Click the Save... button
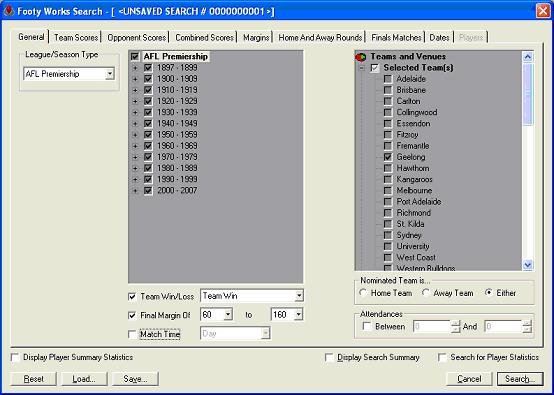 [x=135, y=379]
